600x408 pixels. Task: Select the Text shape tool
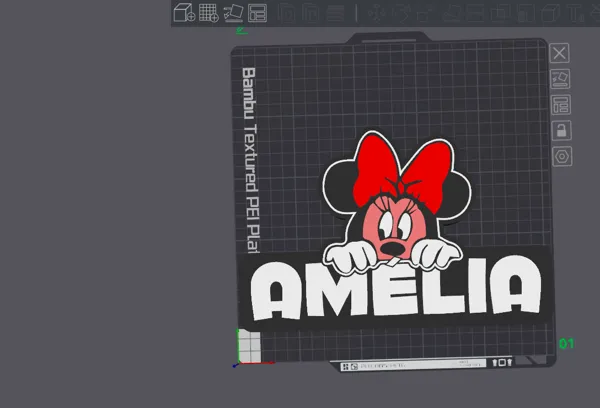(x=575, y=13)
